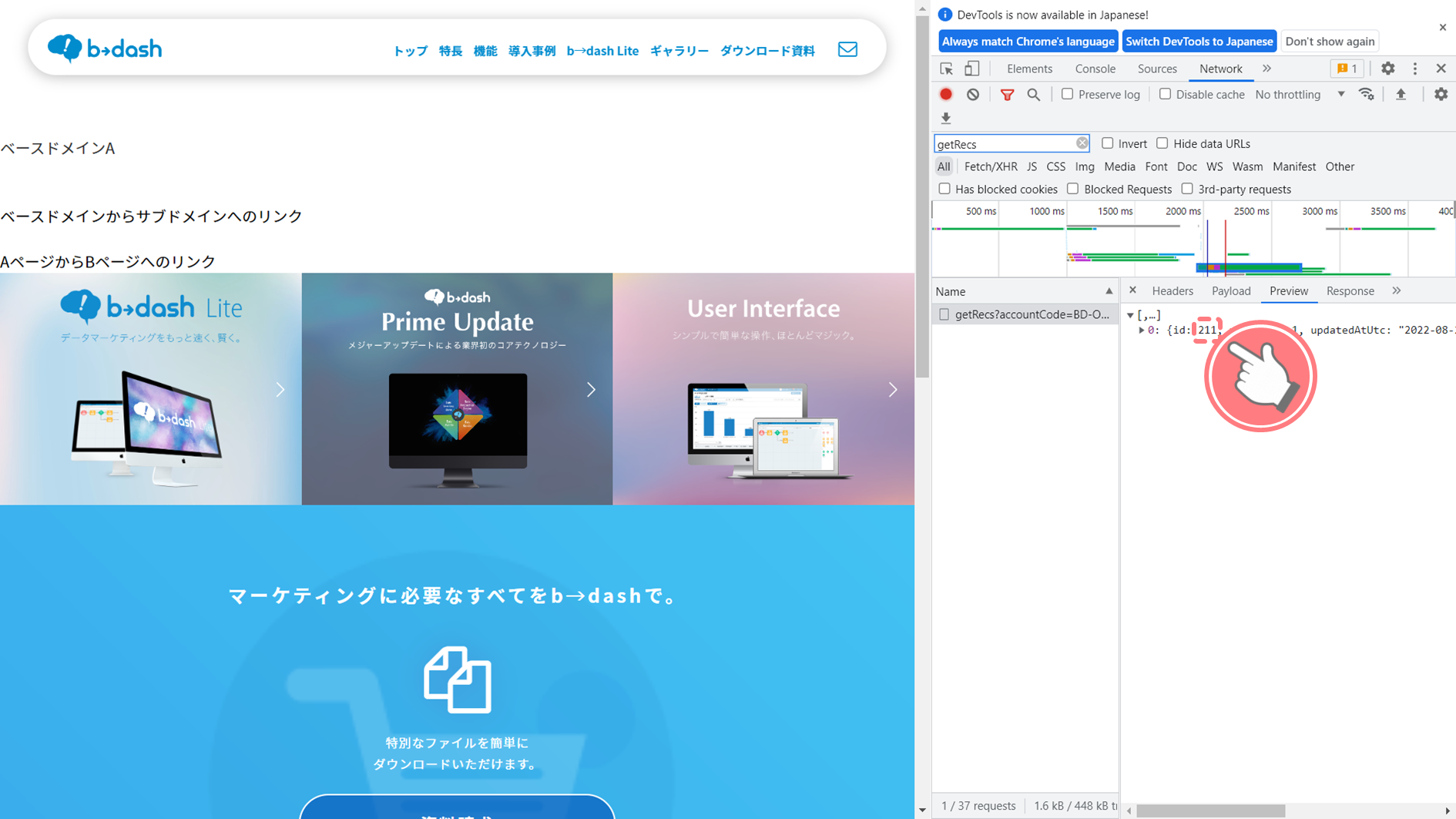The height and width of the screenshot is (819, 1456).
Task: Click the next arrow on User Interface banner
Action: (893, 390)
